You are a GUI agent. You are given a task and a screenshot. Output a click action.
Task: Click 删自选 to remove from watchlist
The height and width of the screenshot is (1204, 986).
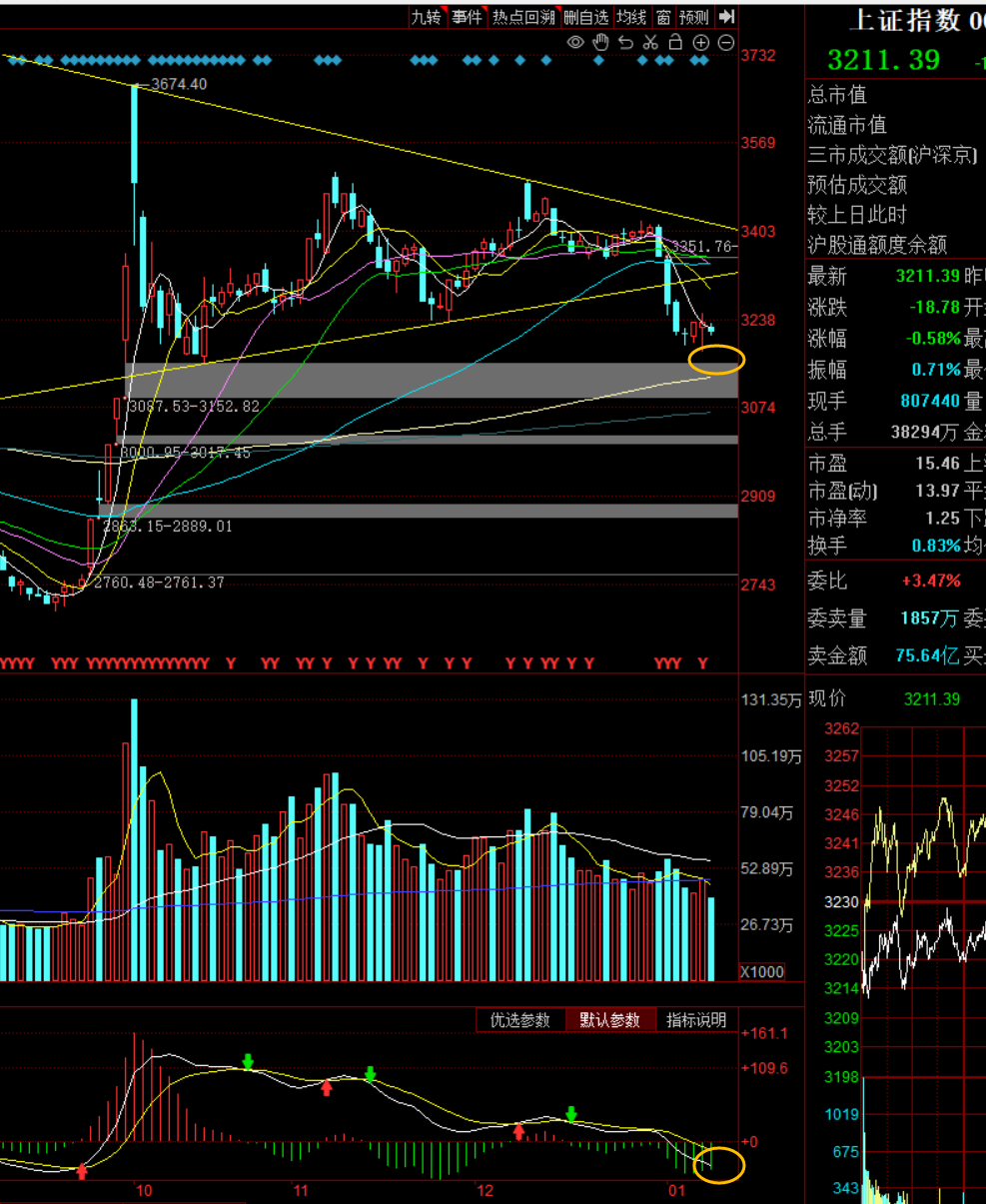585,17
